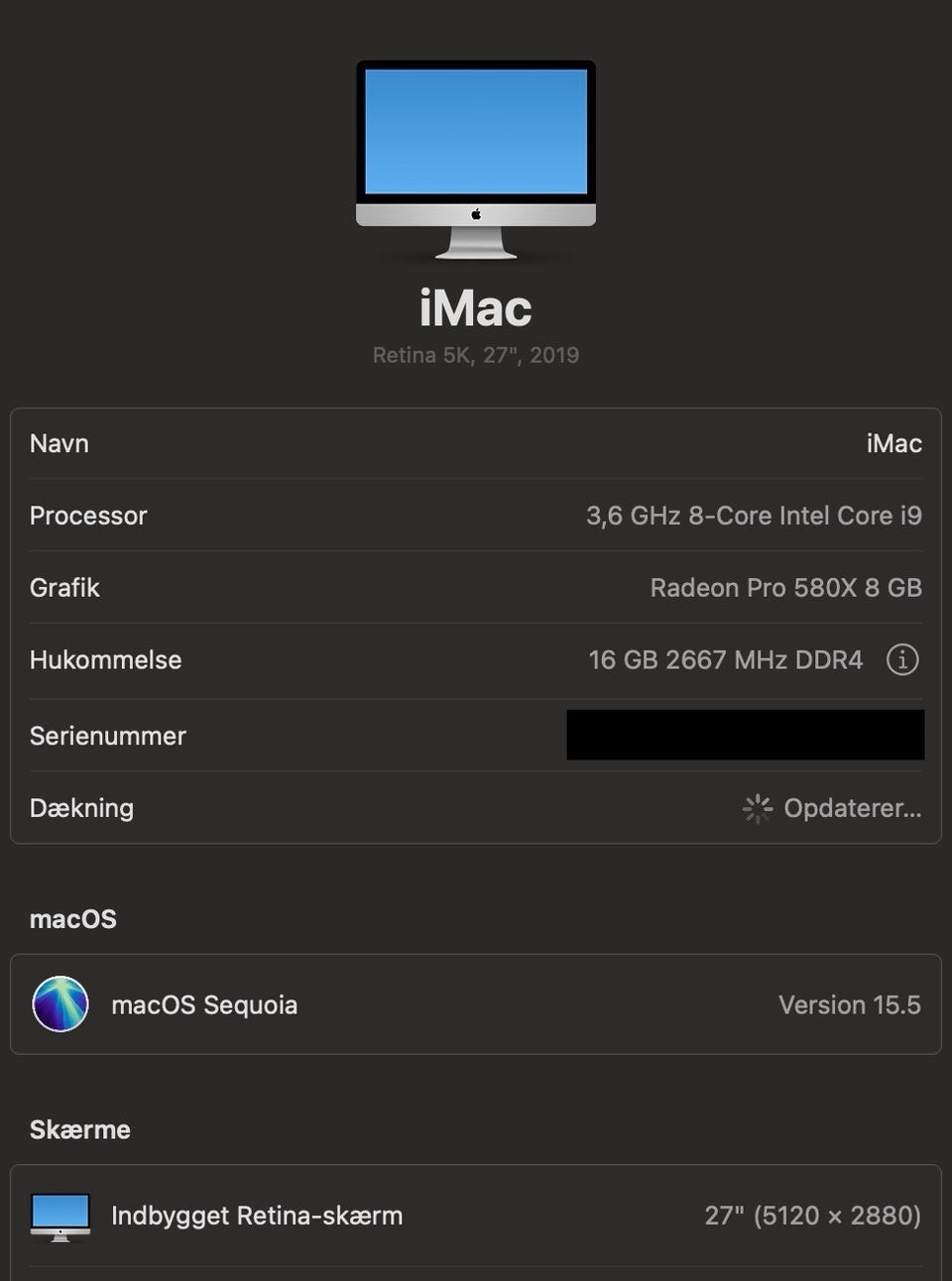Click the macOS Sequoia label
The height and width of the screenshot is (1281, 952).
coord(204,1004)
